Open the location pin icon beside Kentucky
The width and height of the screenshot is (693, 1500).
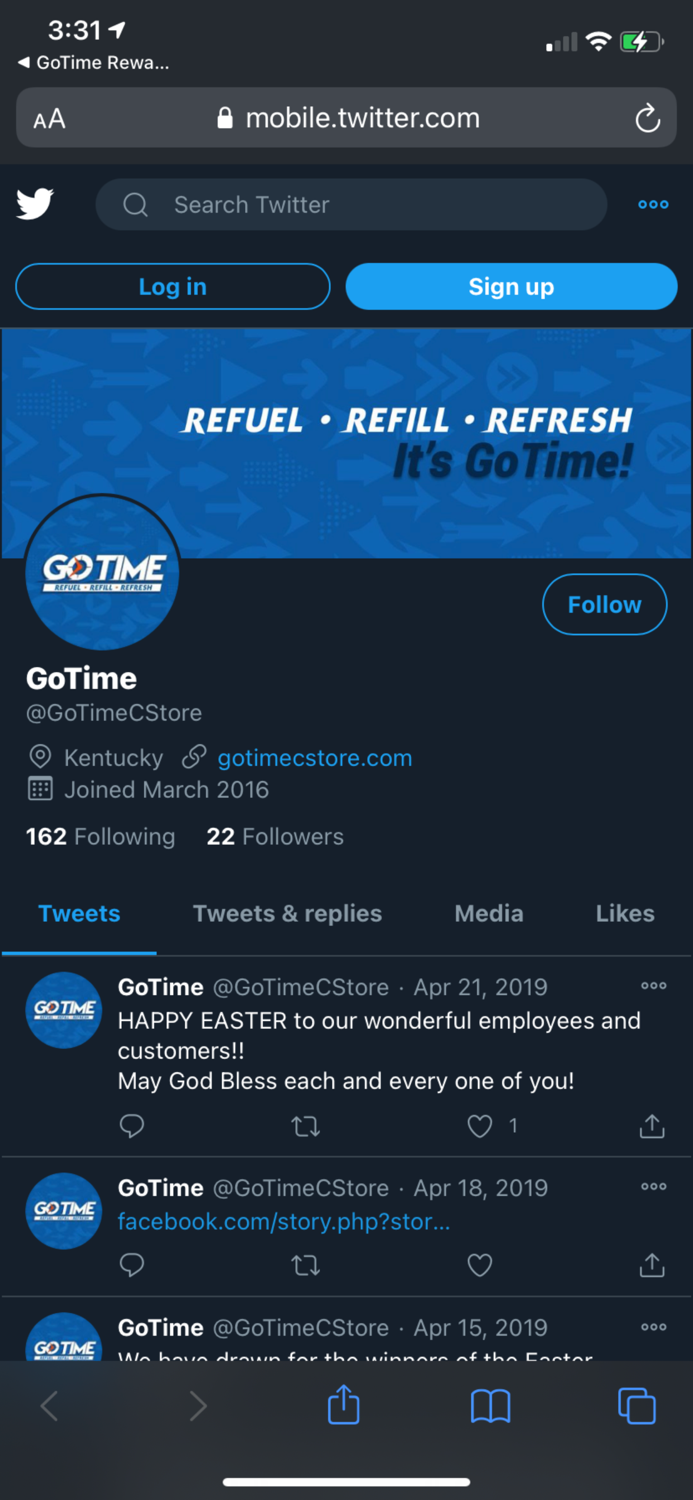click(x=40, y=757)
